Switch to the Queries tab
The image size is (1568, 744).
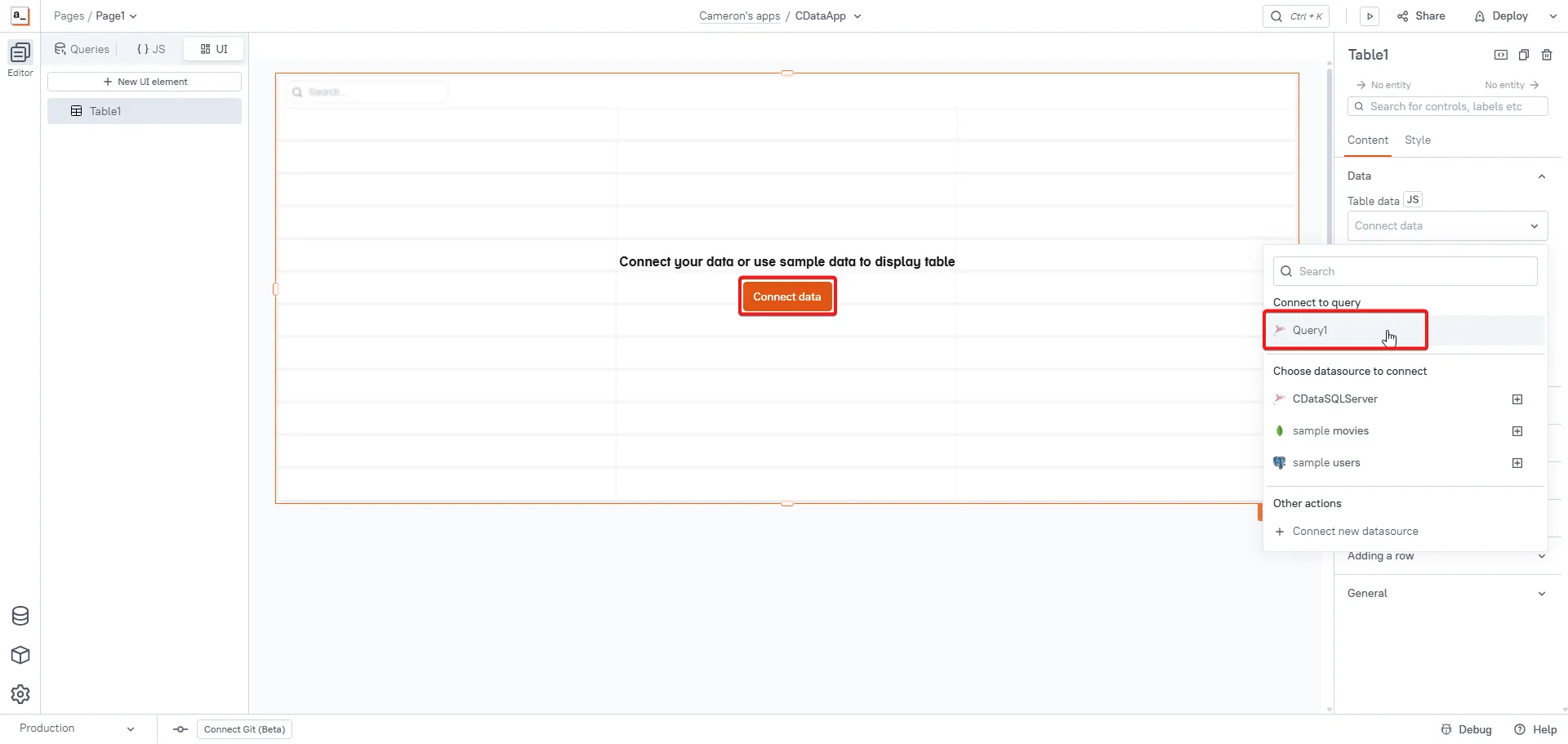coord(82,49)
